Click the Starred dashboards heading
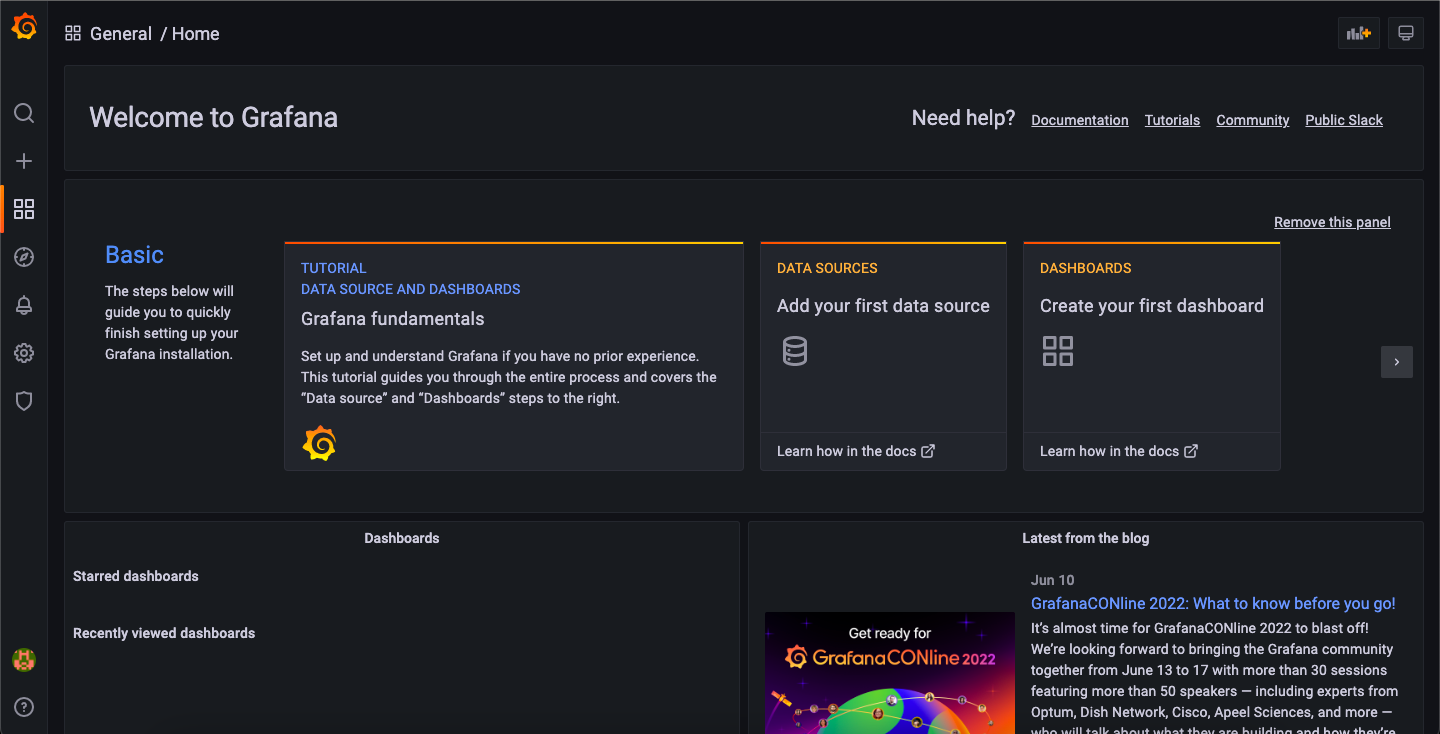This screenshot has height=734, width=1440. coord(136,576)
